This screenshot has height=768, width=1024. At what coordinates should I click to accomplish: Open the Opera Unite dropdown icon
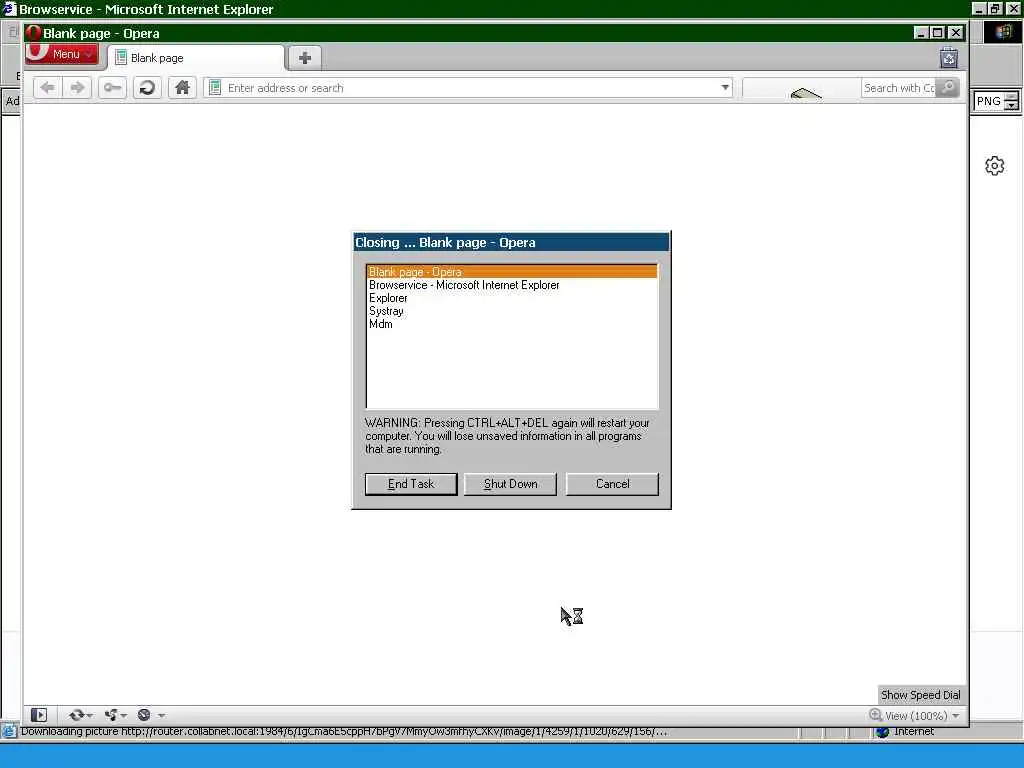pos(115,715)
